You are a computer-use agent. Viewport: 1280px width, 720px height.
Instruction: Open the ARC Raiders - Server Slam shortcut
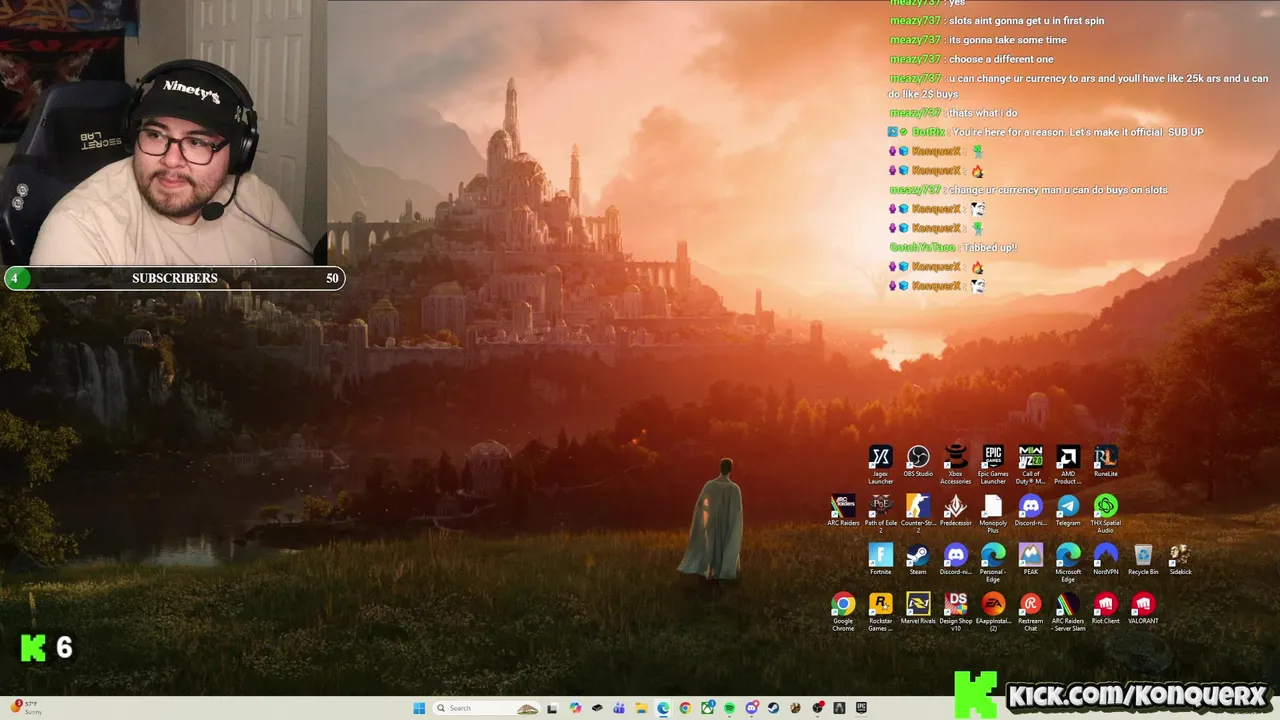click(1068, 611)
